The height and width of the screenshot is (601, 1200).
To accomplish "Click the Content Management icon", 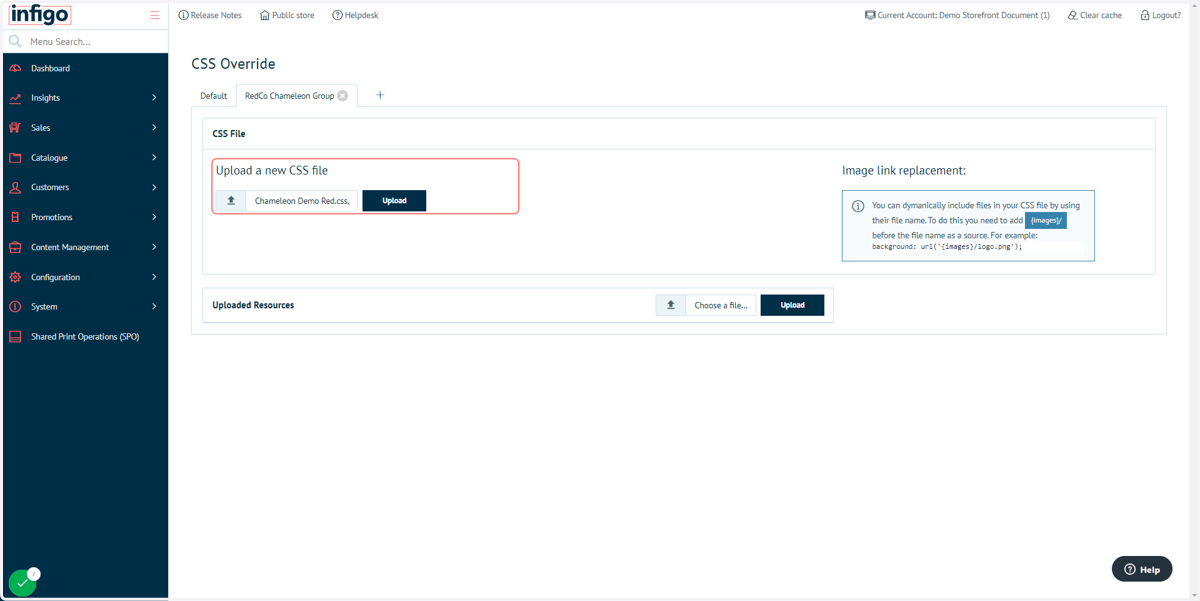I will 15,247.
